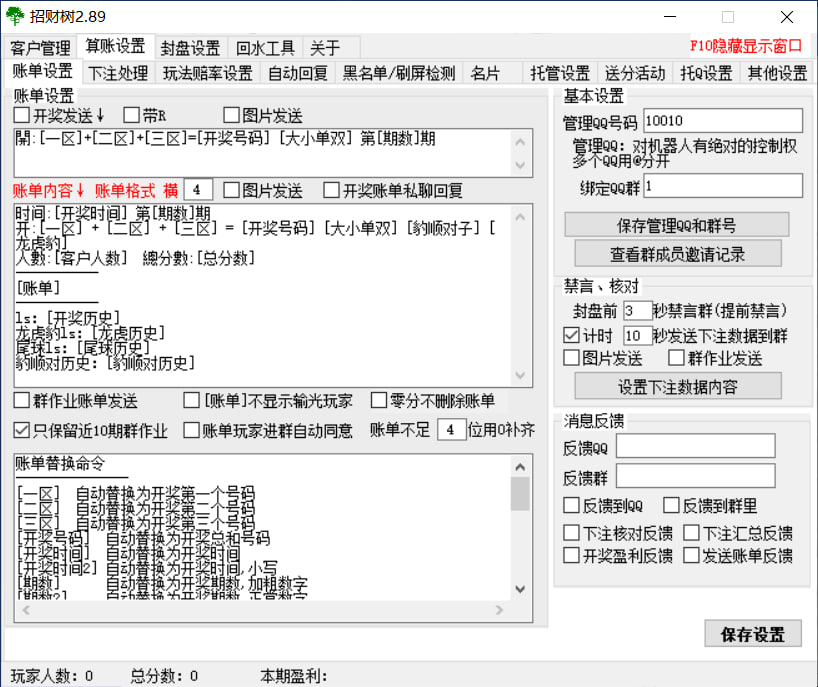Click the down arrow of 账单替换命令 scrollbar
This screenshot has height=687, width=818.
pos(520,589)
